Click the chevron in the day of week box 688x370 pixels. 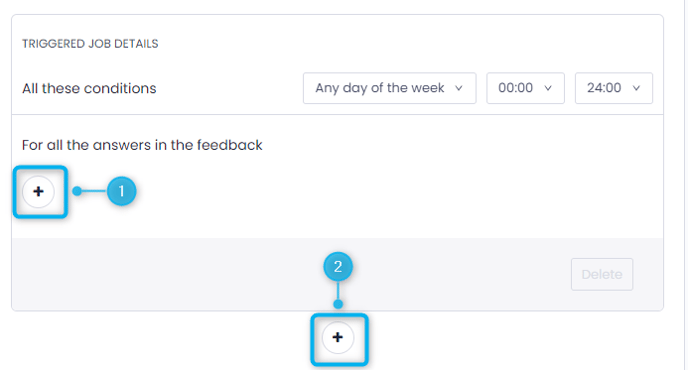coord(459,88)
